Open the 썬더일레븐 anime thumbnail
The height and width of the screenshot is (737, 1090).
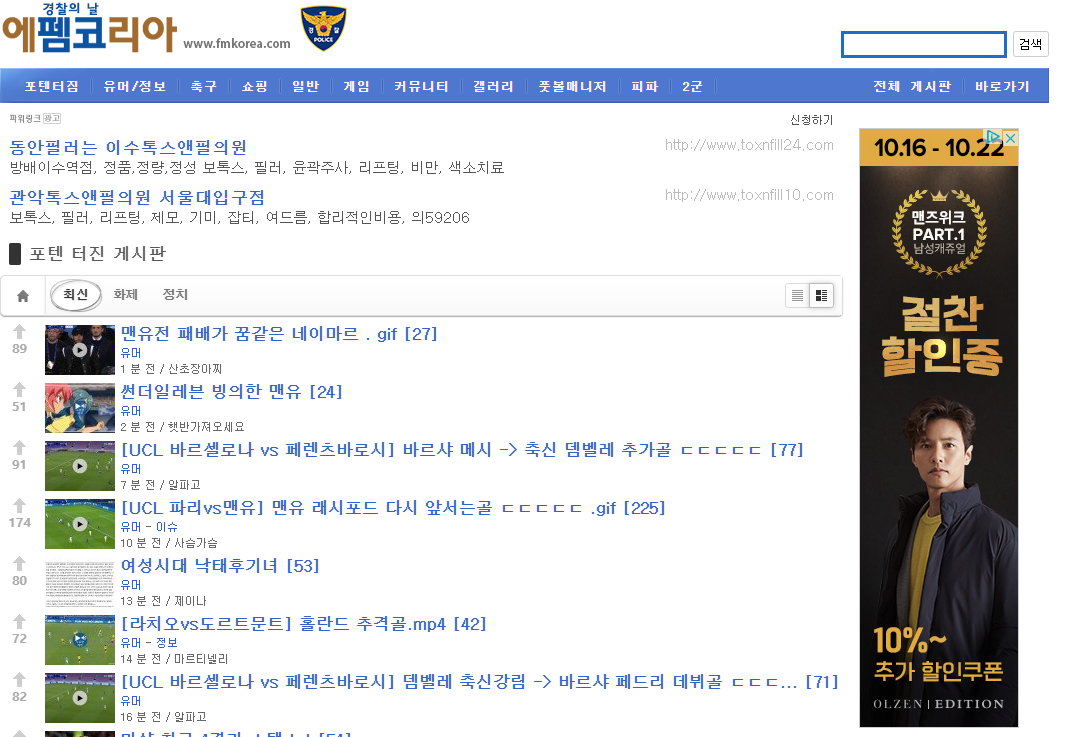tap(80, 408)
